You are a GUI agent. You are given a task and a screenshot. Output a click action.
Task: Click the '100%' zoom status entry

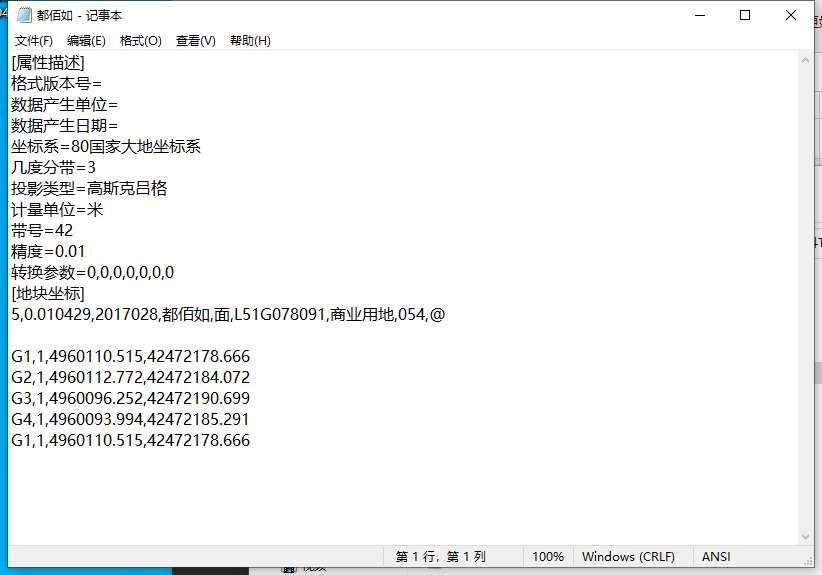pos(548,557)
